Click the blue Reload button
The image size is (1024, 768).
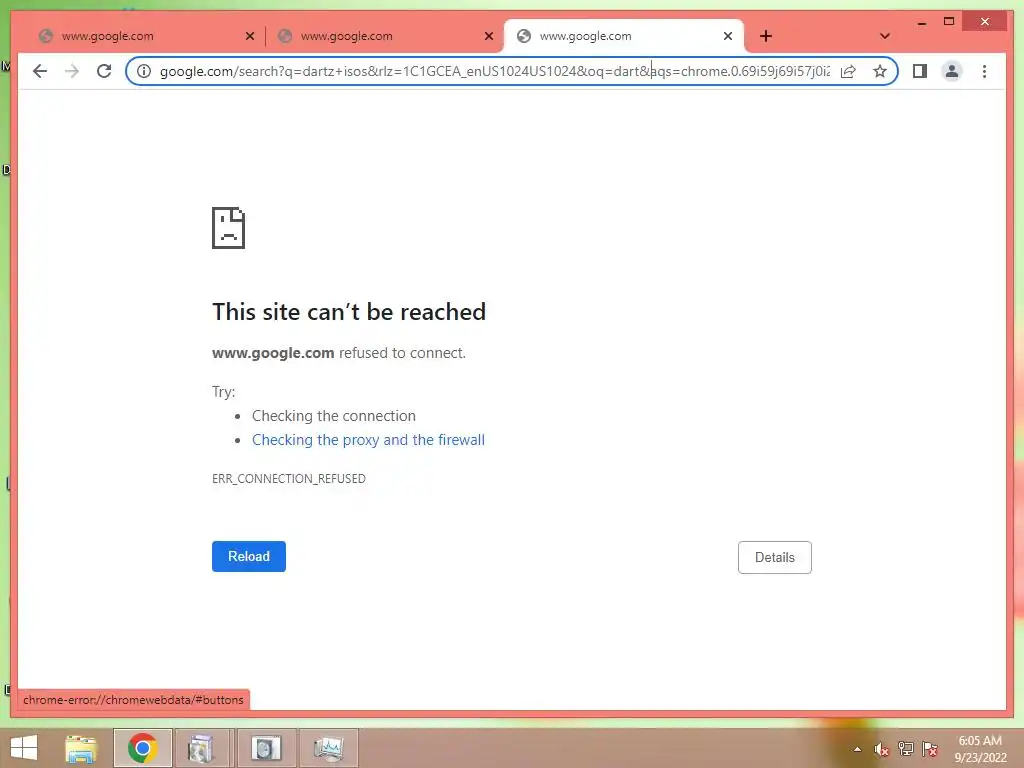(x=249, y=556)
